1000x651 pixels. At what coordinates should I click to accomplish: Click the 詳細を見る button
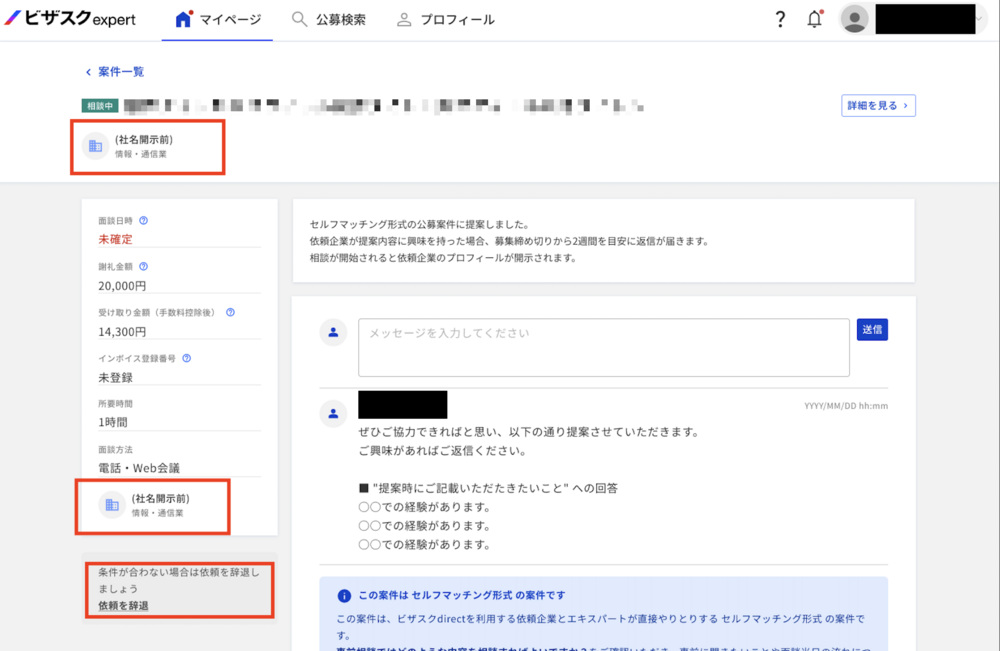click(878, 106)
